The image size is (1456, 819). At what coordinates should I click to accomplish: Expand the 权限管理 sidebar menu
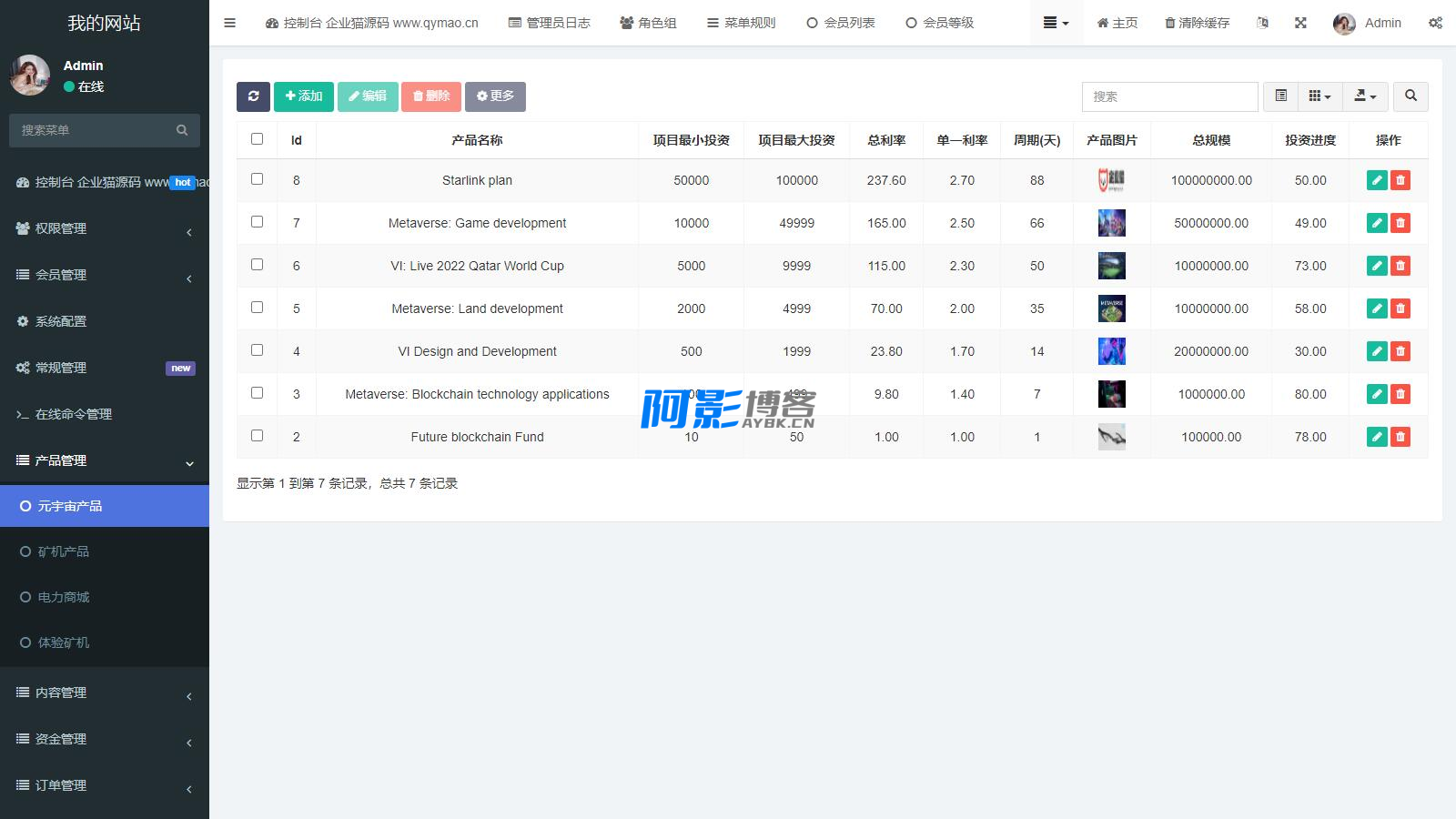point(105,228)
